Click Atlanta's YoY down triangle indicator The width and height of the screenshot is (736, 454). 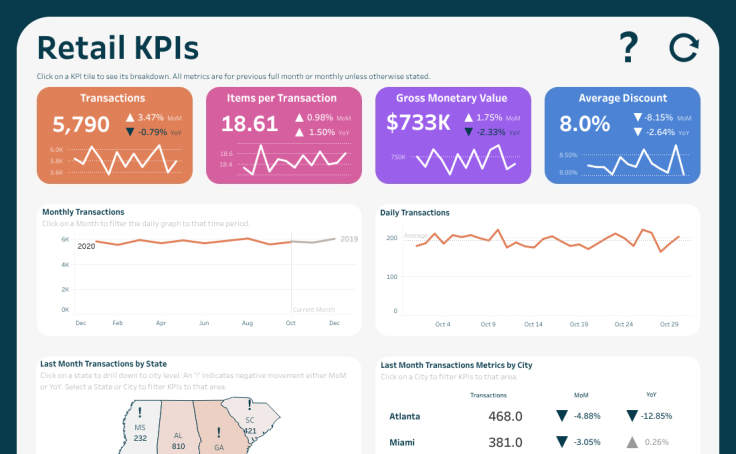(x=632, y=416)
